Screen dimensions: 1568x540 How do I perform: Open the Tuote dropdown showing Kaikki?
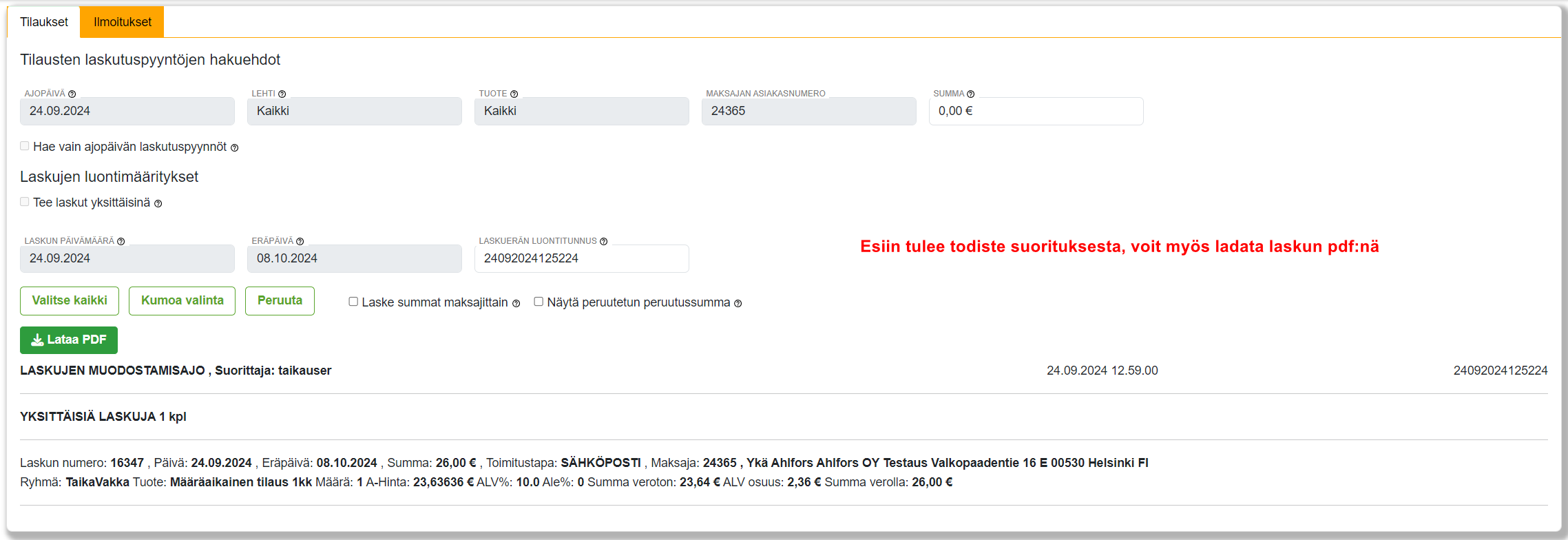[x=581, y=111]
